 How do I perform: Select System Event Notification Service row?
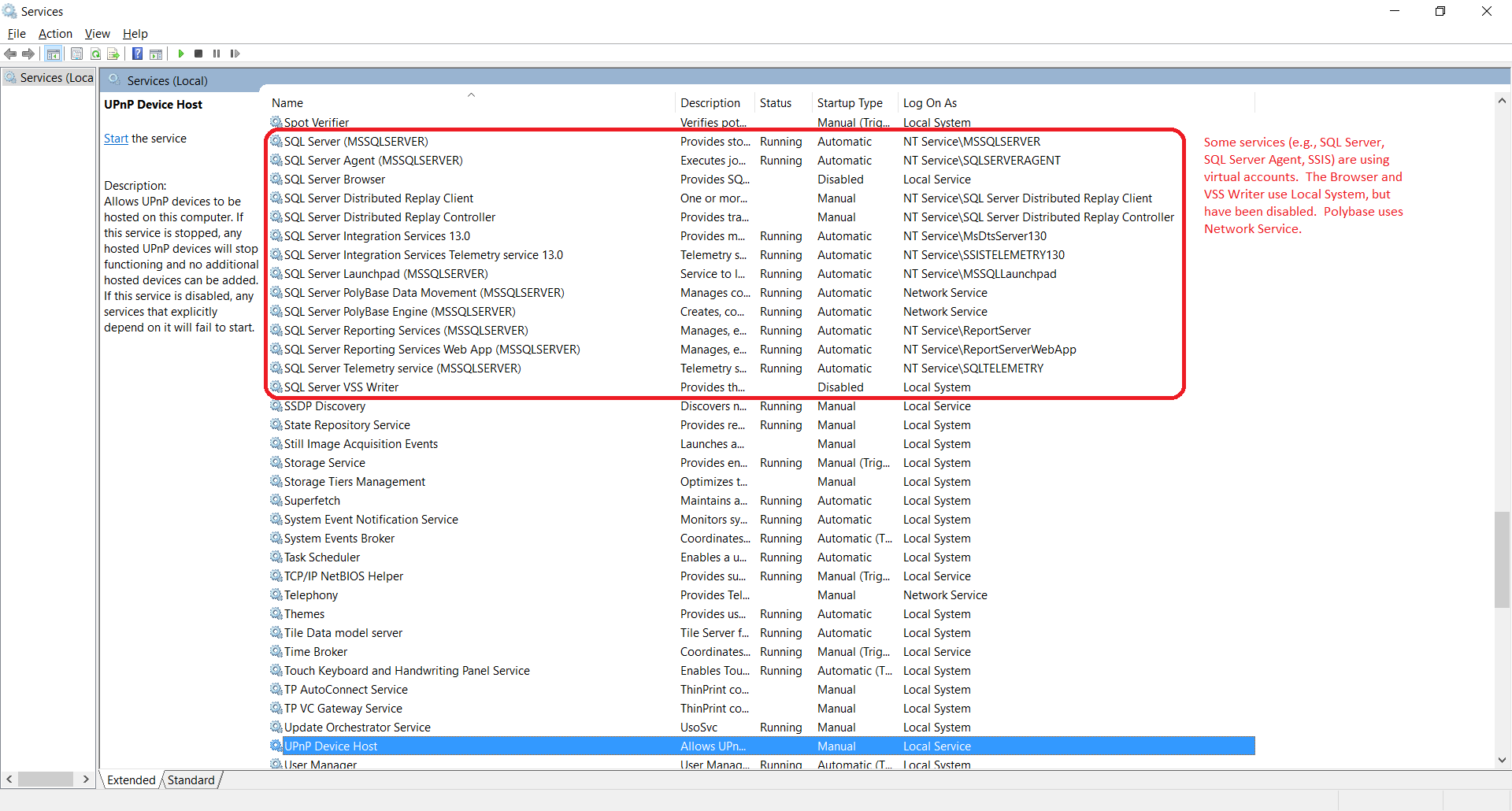pos(762,520)
